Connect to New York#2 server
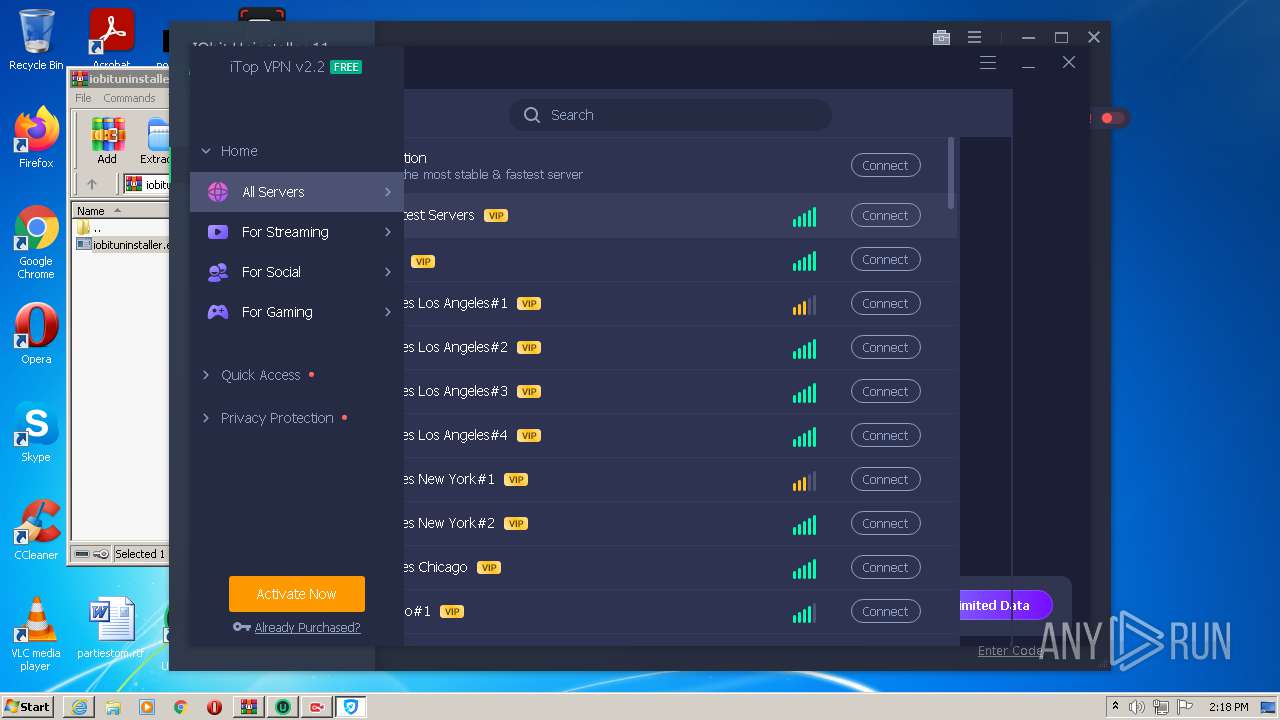The image size is (1280, 720). click(x=885, y=524)
